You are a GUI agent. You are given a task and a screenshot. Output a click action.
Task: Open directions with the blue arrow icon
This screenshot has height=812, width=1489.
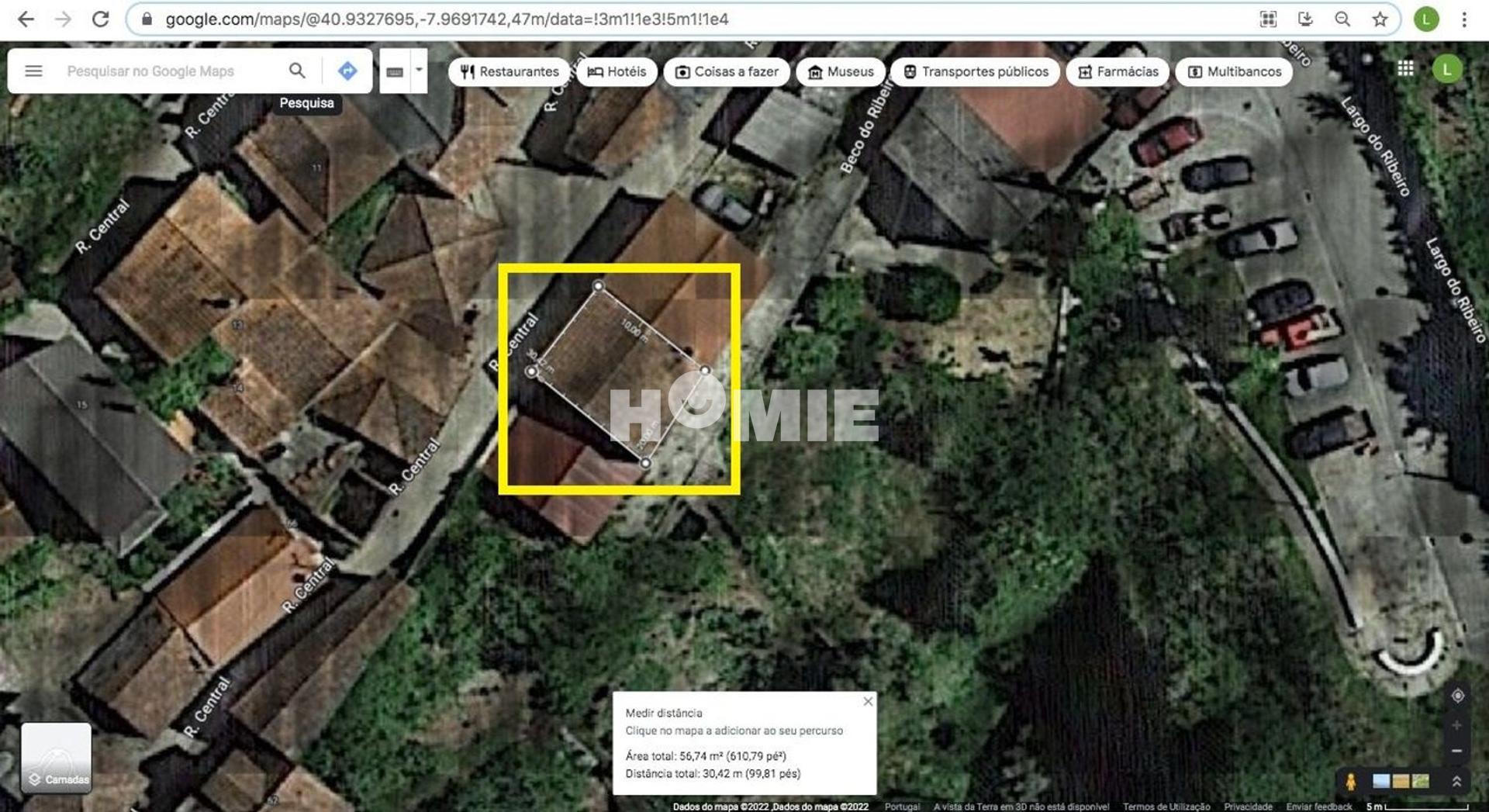click(x=347, y=71)
